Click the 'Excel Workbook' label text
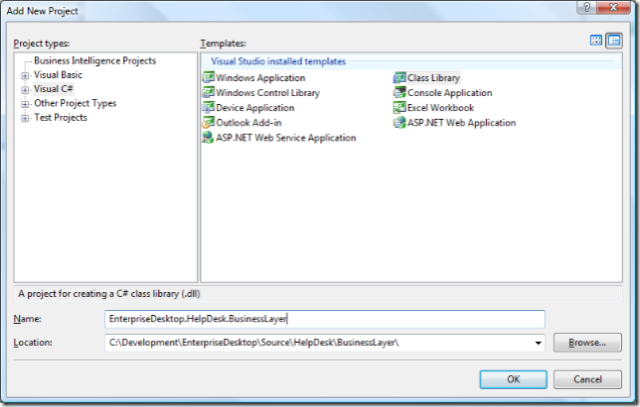Screen dimensions: 640x407 click(x=440, y=108)
